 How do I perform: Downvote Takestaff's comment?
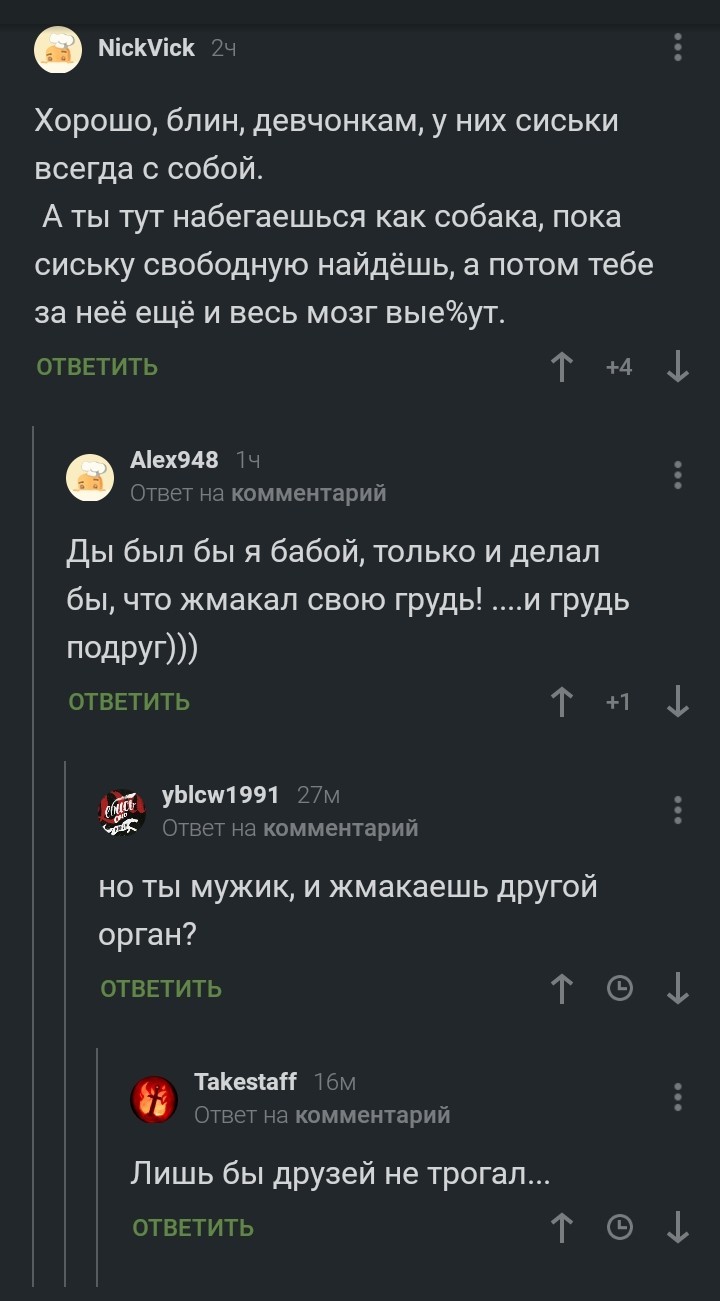(677, 1227)
